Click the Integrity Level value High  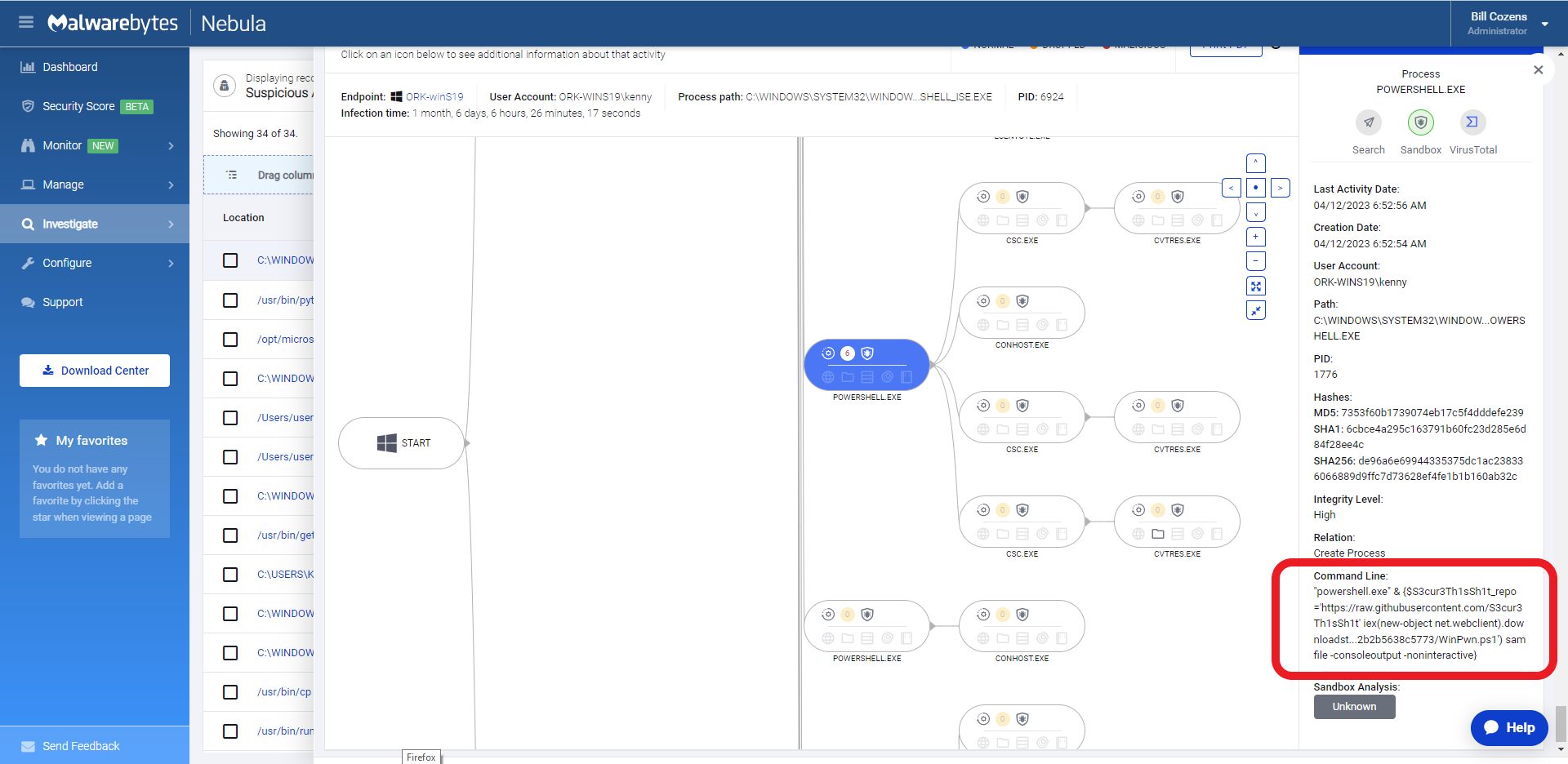pos(1325,515)
